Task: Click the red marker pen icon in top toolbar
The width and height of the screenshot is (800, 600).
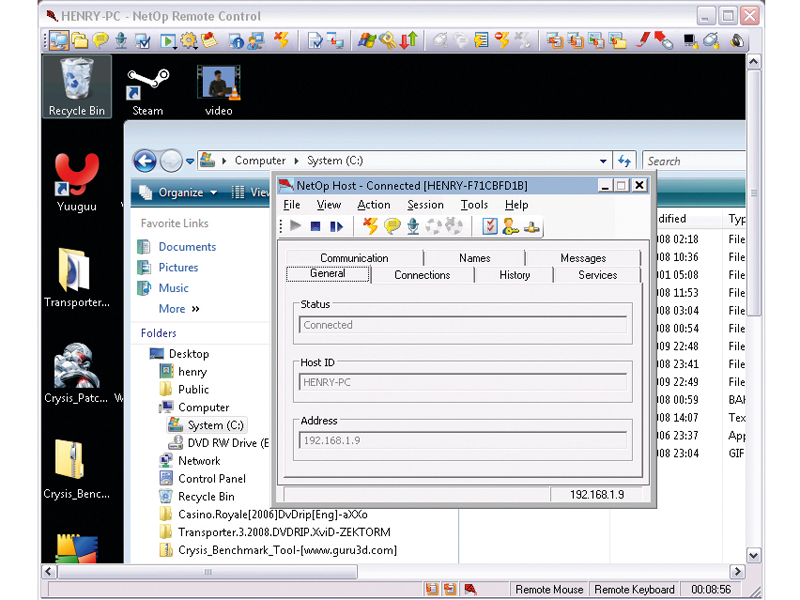Action: tap(643, 40)
